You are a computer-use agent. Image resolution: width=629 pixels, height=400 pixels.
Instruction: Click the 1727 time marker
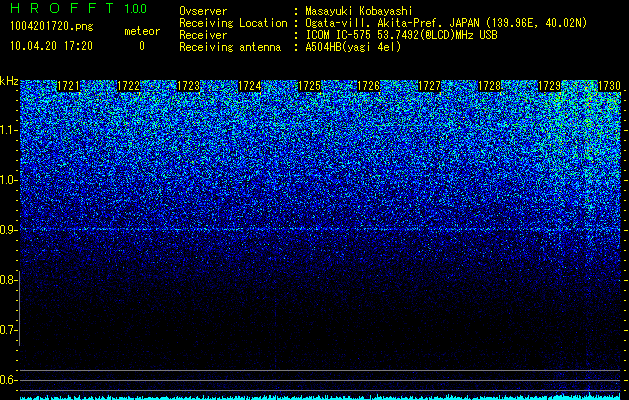[429, 86]
